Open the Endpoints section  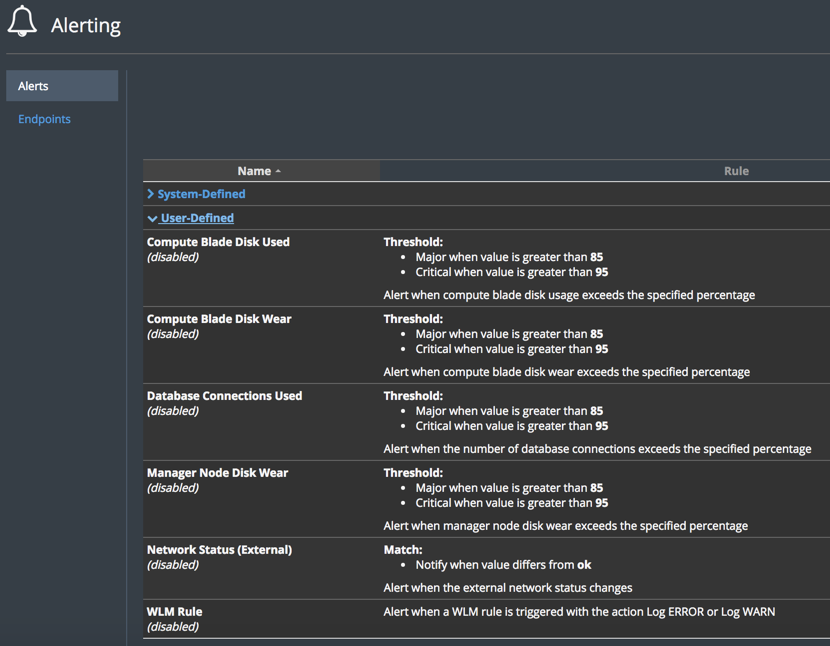(44, 119)
